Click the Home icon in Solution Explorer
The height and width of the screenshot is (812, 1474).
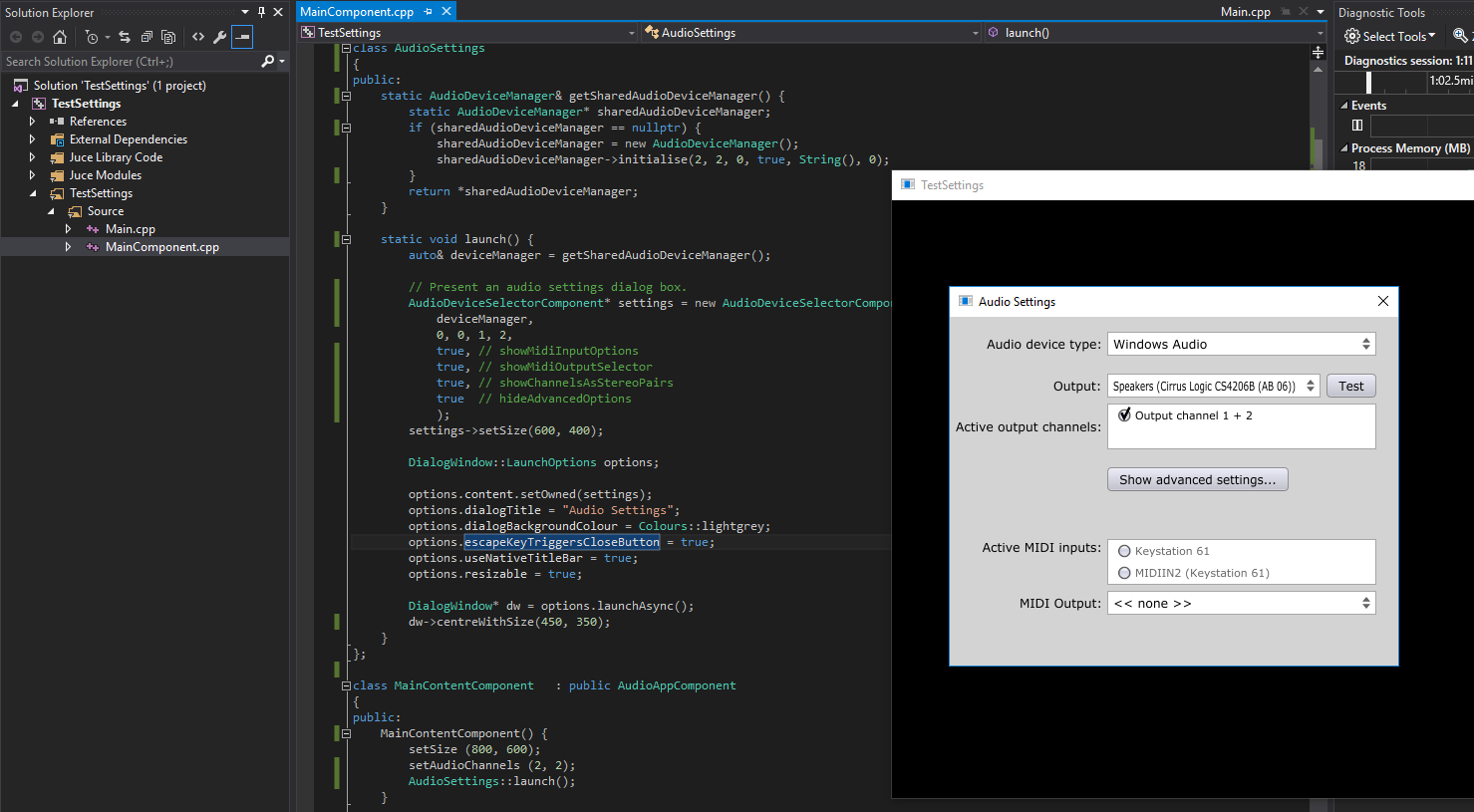click(60, 37)
